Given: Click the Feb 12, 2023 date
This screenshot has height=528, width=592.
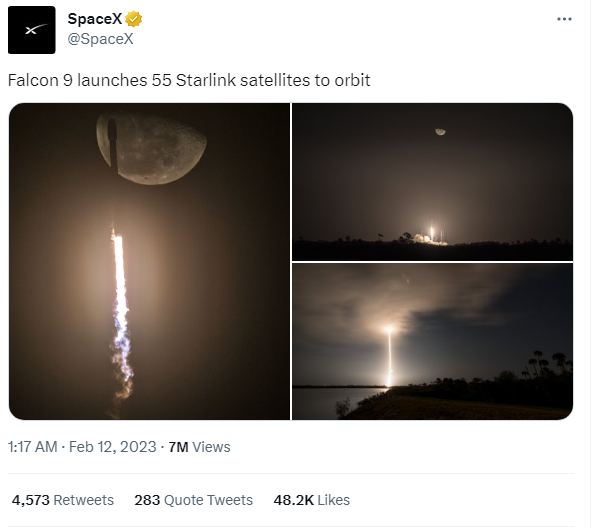Looking at the screenshot, I should tap(113, 447).
